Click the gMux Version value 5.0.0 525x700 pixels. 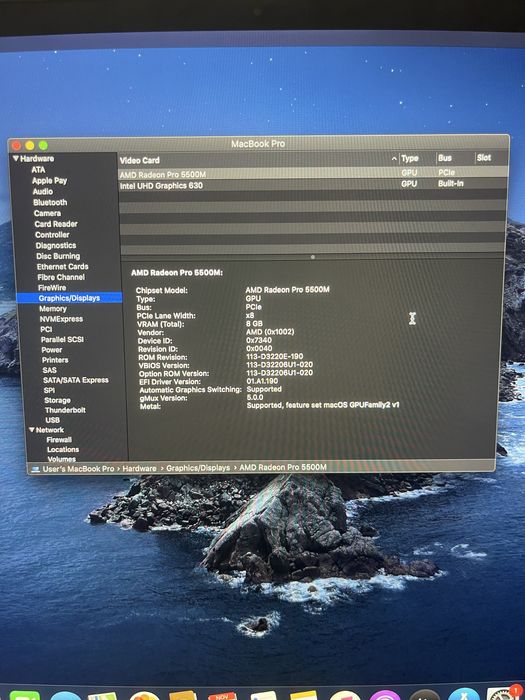click(x=255, y=397)
